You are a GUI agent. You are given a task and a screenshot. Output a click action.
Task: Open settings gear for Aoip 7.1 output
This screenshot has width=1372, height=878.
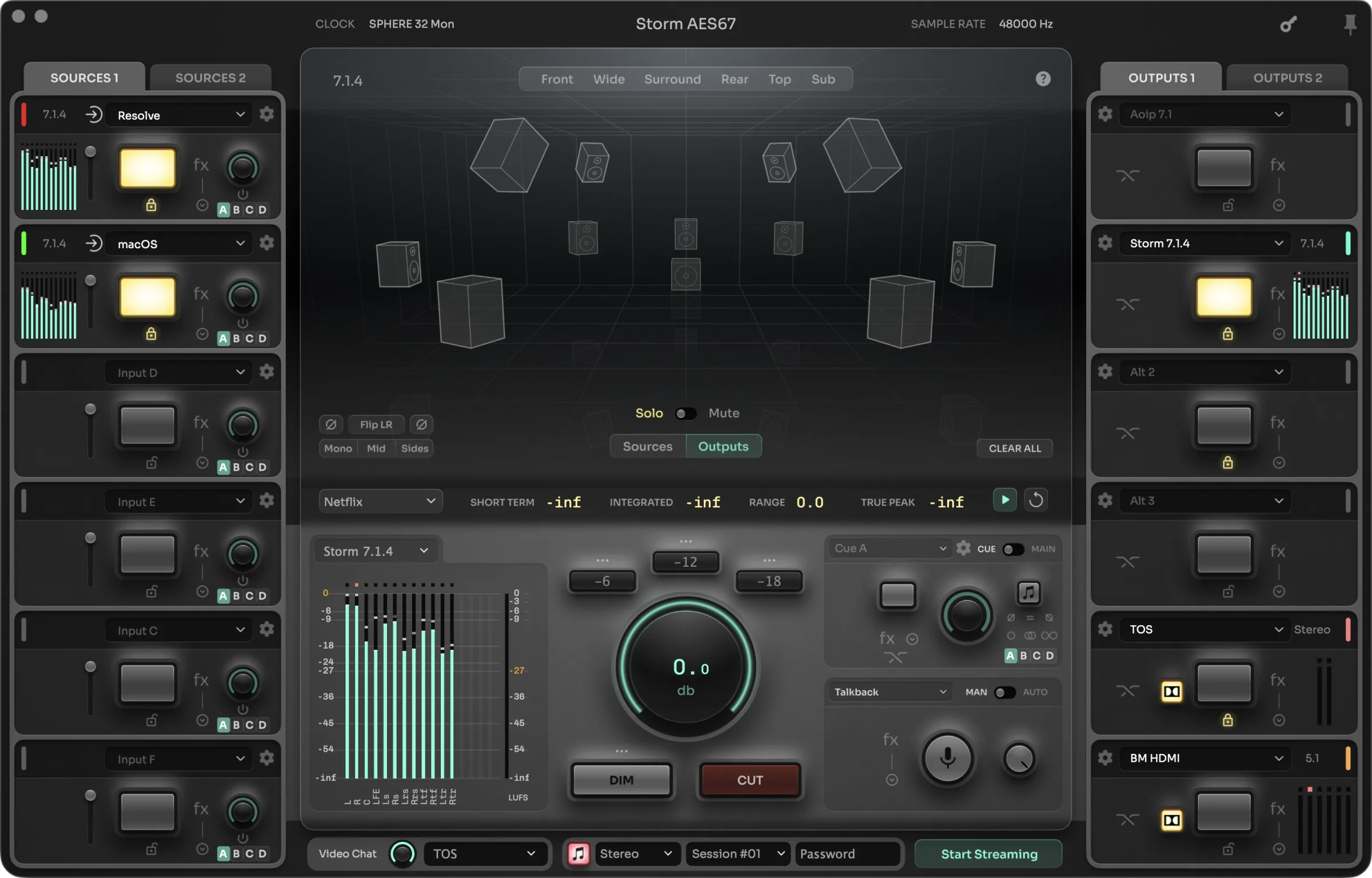tap(1105, 114)
